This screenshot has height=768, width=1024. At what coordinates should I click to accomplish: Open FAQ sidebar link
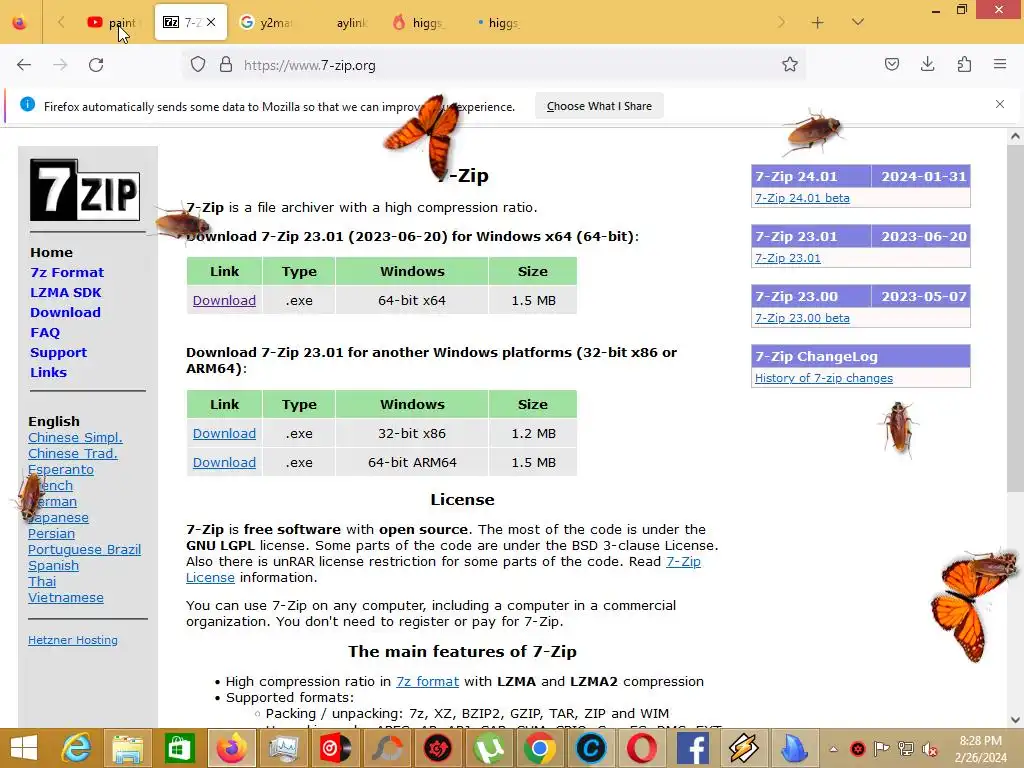(x=45, y=332)
